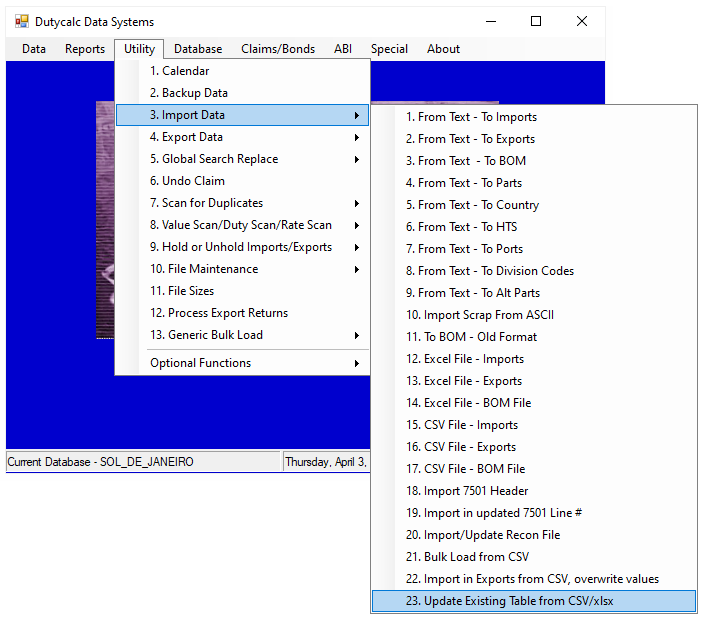Choose 3. From Text - To BOM
Image resolution: width=701 pixels, height=618 pixels.
(534, 161)
